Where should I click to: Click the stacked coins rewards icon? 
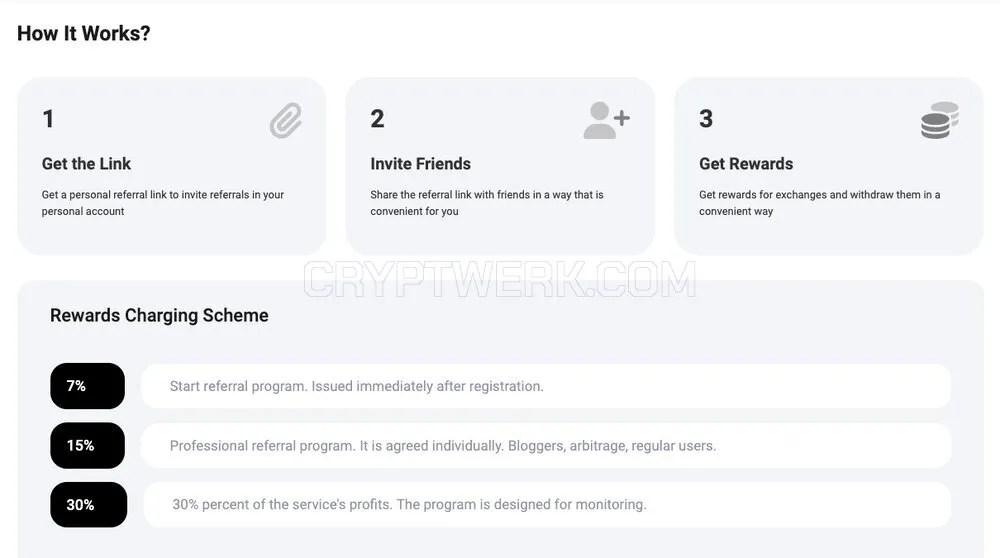[940, 120]
